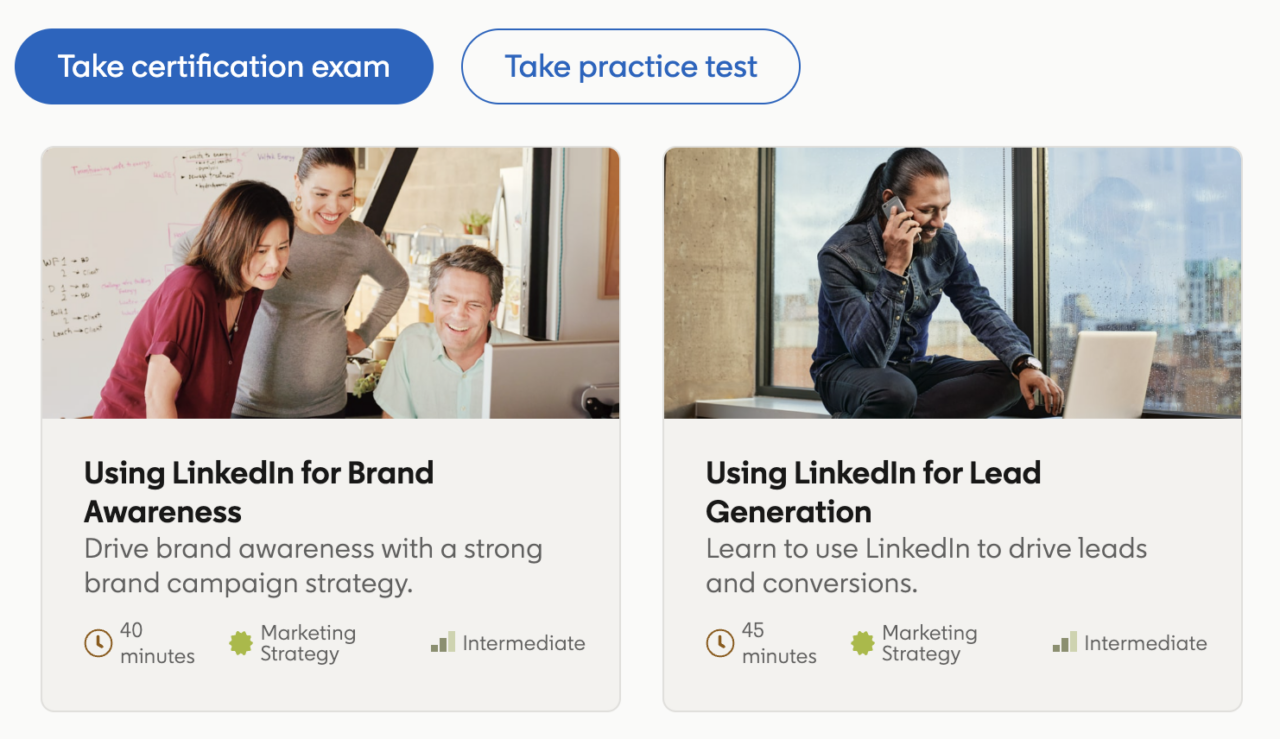The image size is (1280, 739).
Task: Open Using LinkedIn for Lead Generation title
Action: coord(873,492)
